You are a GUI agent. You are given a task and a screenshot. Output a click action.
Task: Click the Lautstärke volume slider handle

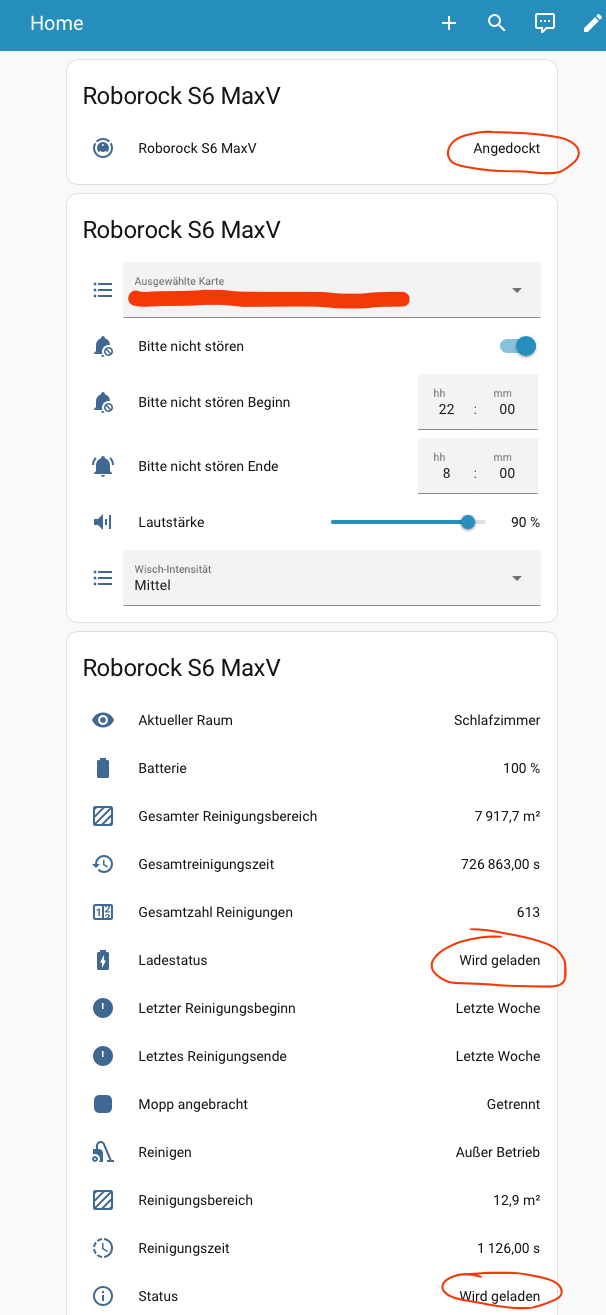click(468, 522)
